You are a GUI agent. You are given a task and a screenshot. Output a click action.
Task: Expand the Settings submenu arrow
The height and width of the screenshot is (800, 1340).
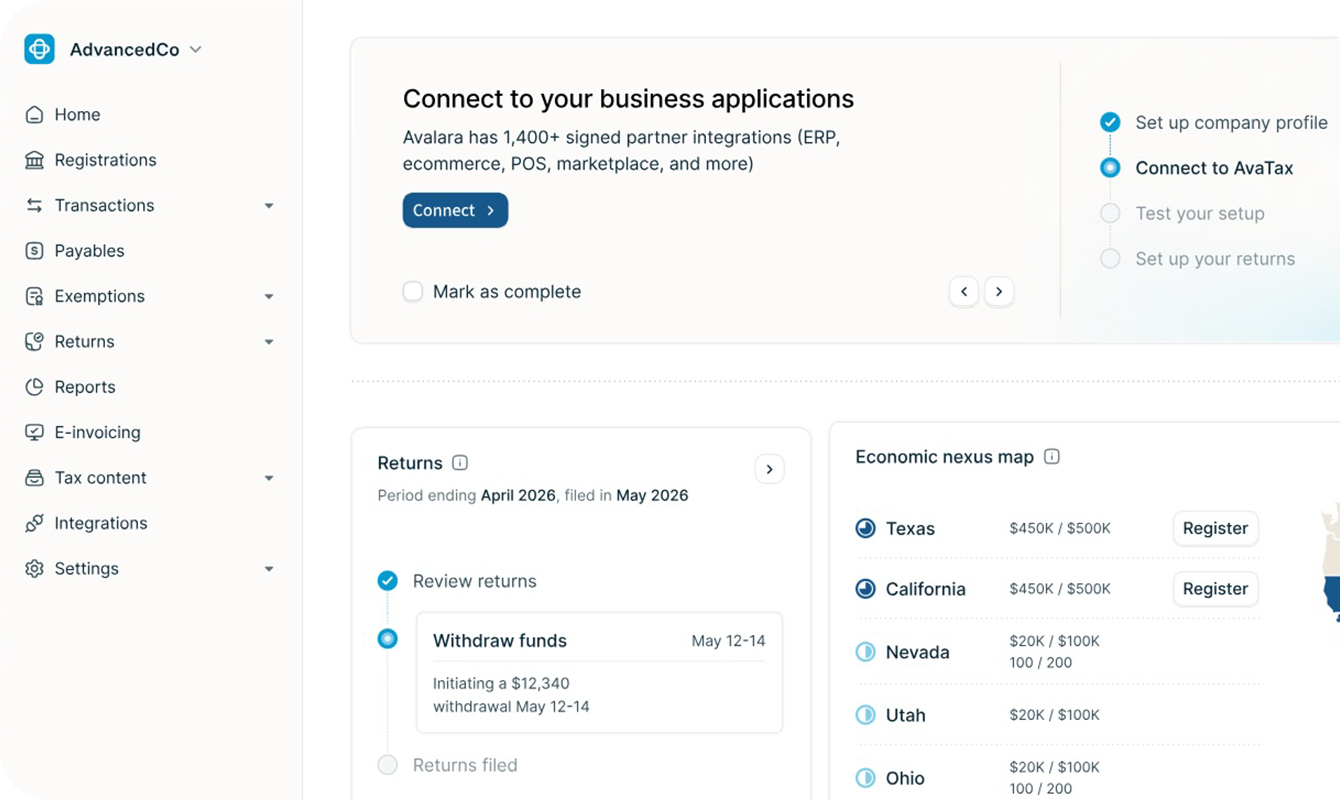(269, 569)
